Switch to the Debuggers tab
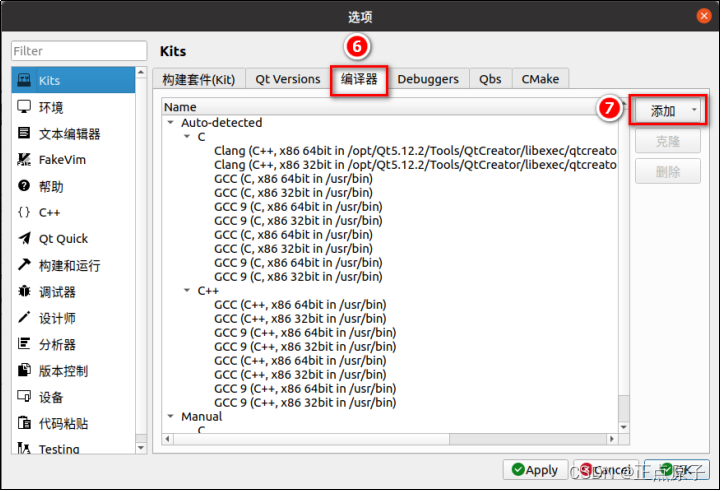 (428, 79)
